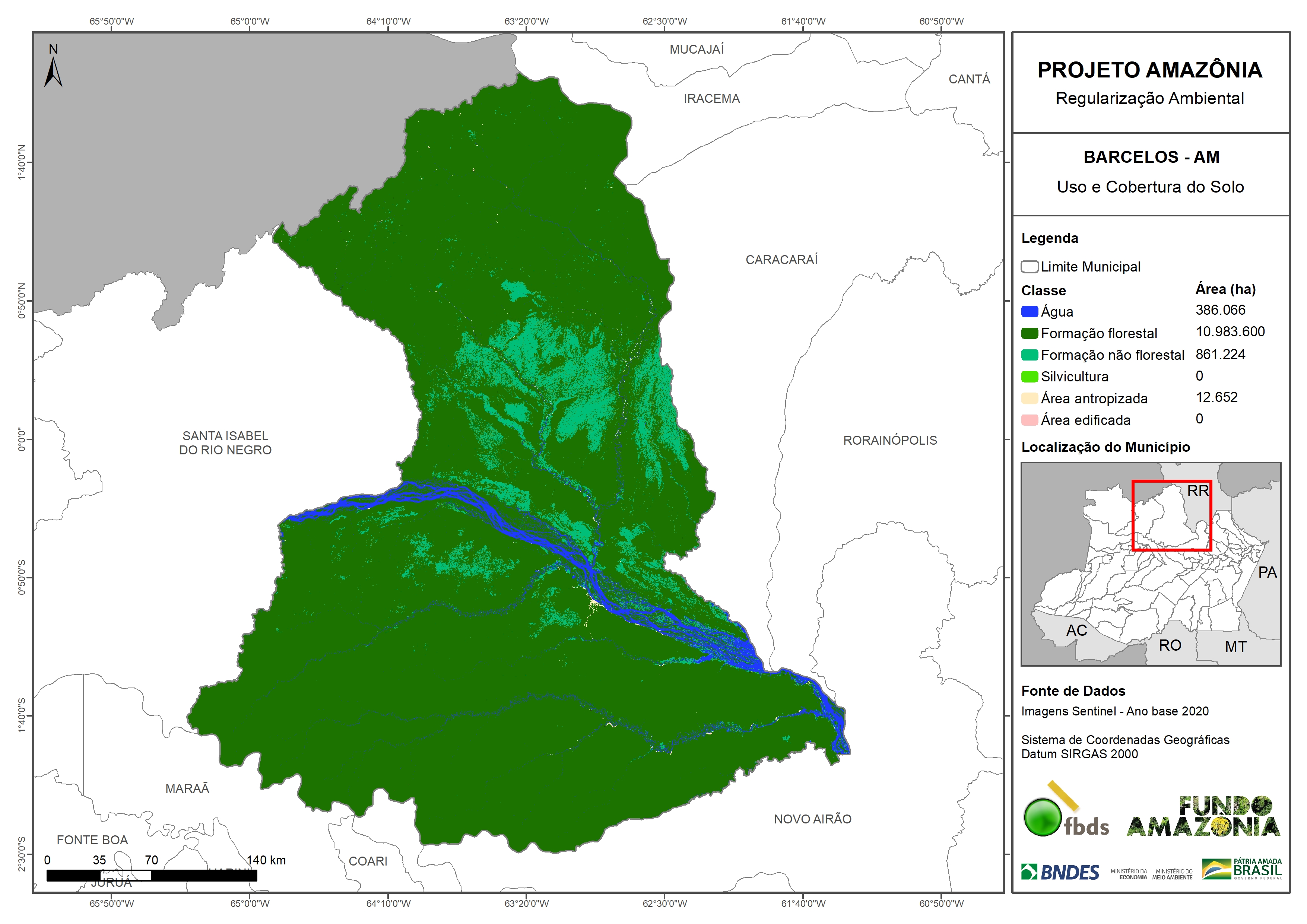Click the fbds green ball logo
The image size is (1307, 924).
[x=1043, y=817]
